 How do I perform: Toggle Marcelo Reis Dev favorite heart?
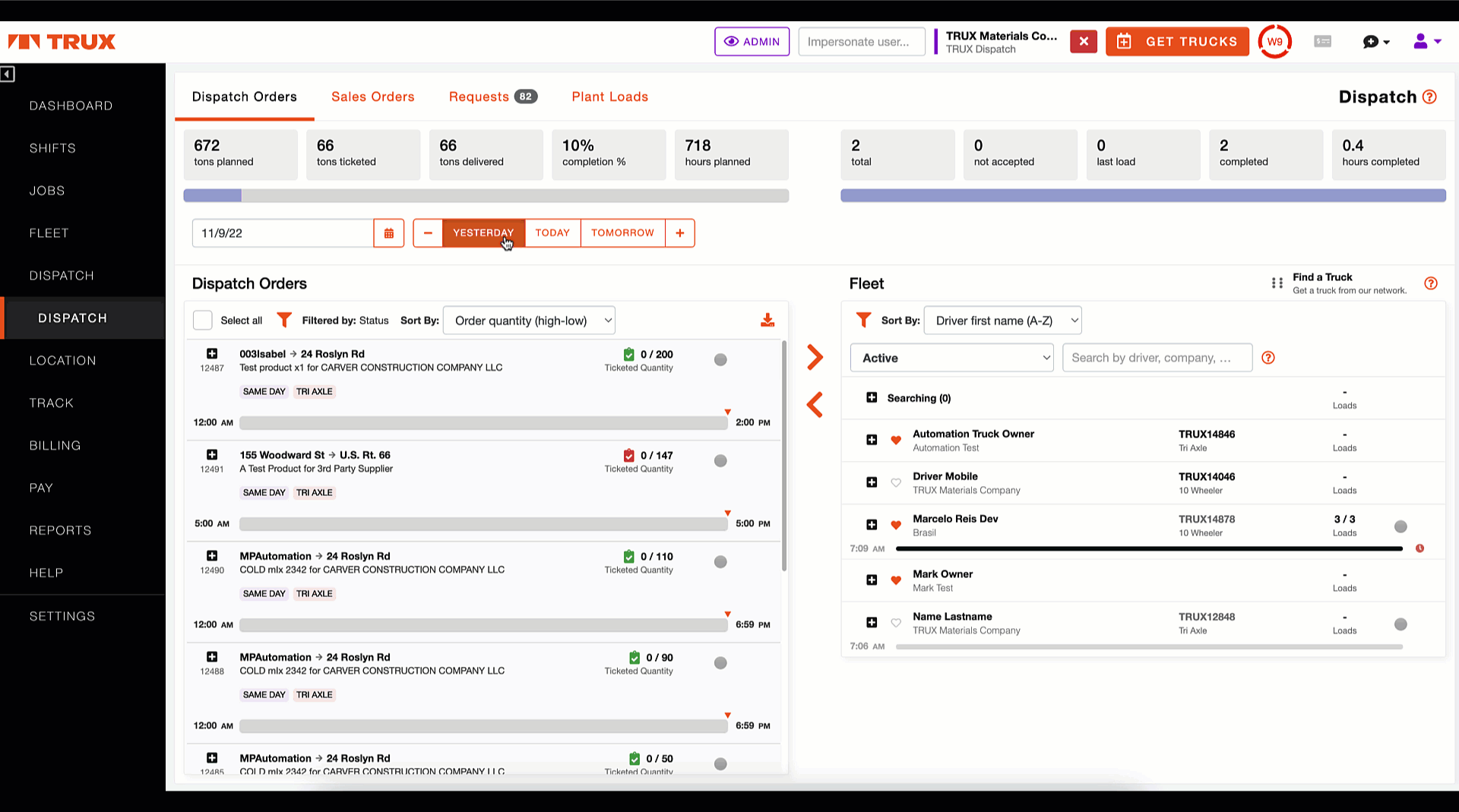[896, 525]
